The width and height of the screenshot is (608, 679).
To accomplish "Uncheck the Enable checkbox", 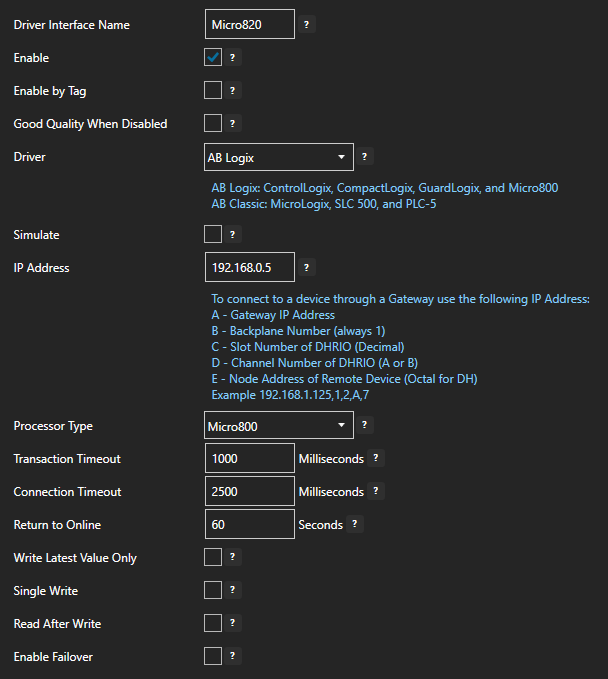I will click(x=213, y=58).
